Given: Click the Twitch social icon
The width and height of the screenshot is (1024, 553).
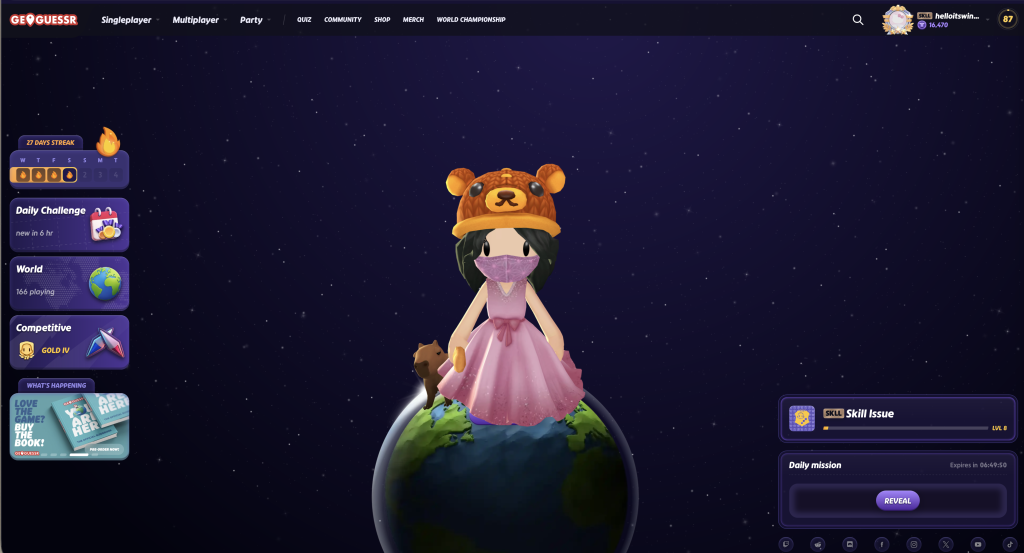Looking at the screenshot, I should pos(786,544).
